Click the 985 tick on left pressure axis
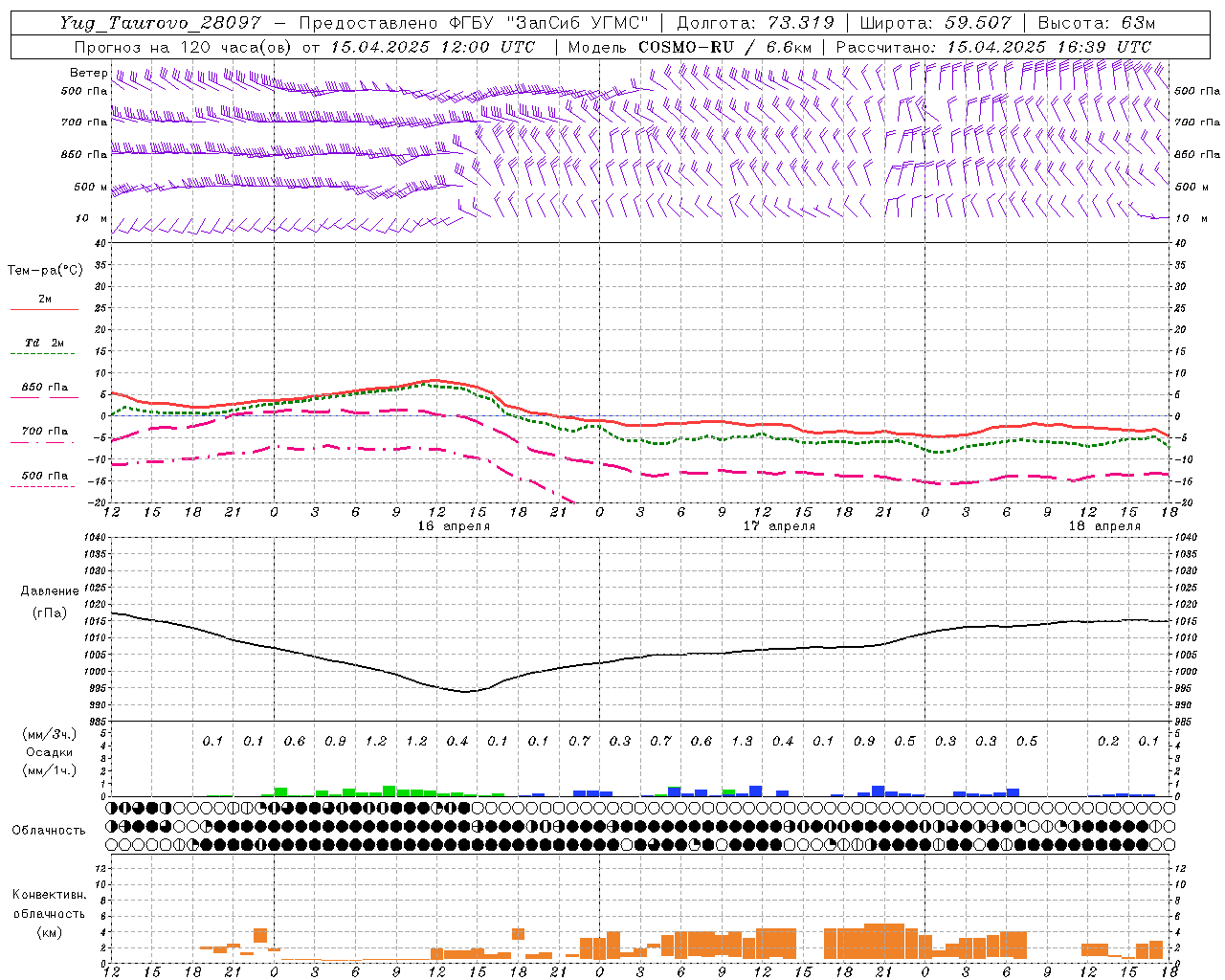The height and width of the screenshot is (980, 1225). coord(97,722)
